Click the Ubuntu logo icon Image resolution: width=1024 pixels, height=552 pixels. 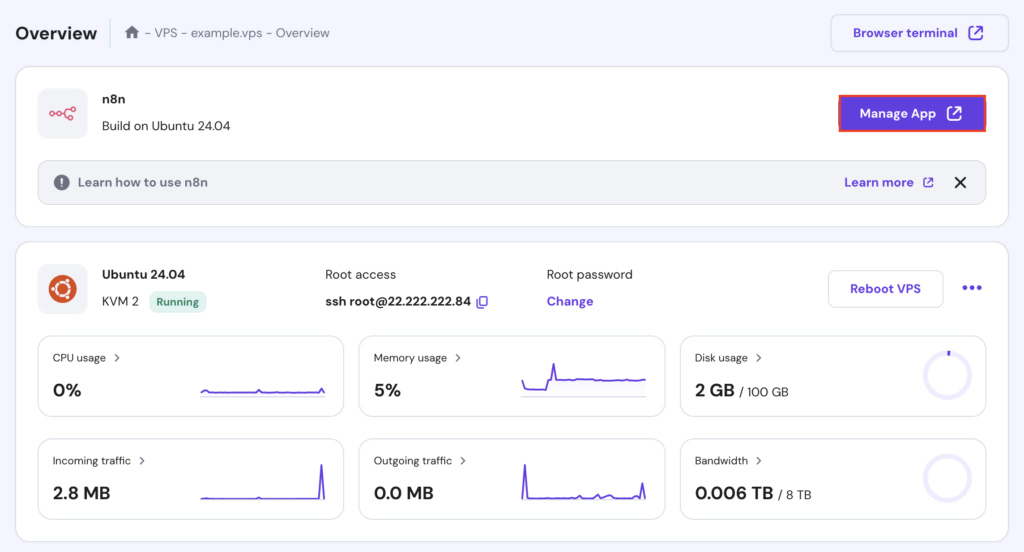coord(62,289)
